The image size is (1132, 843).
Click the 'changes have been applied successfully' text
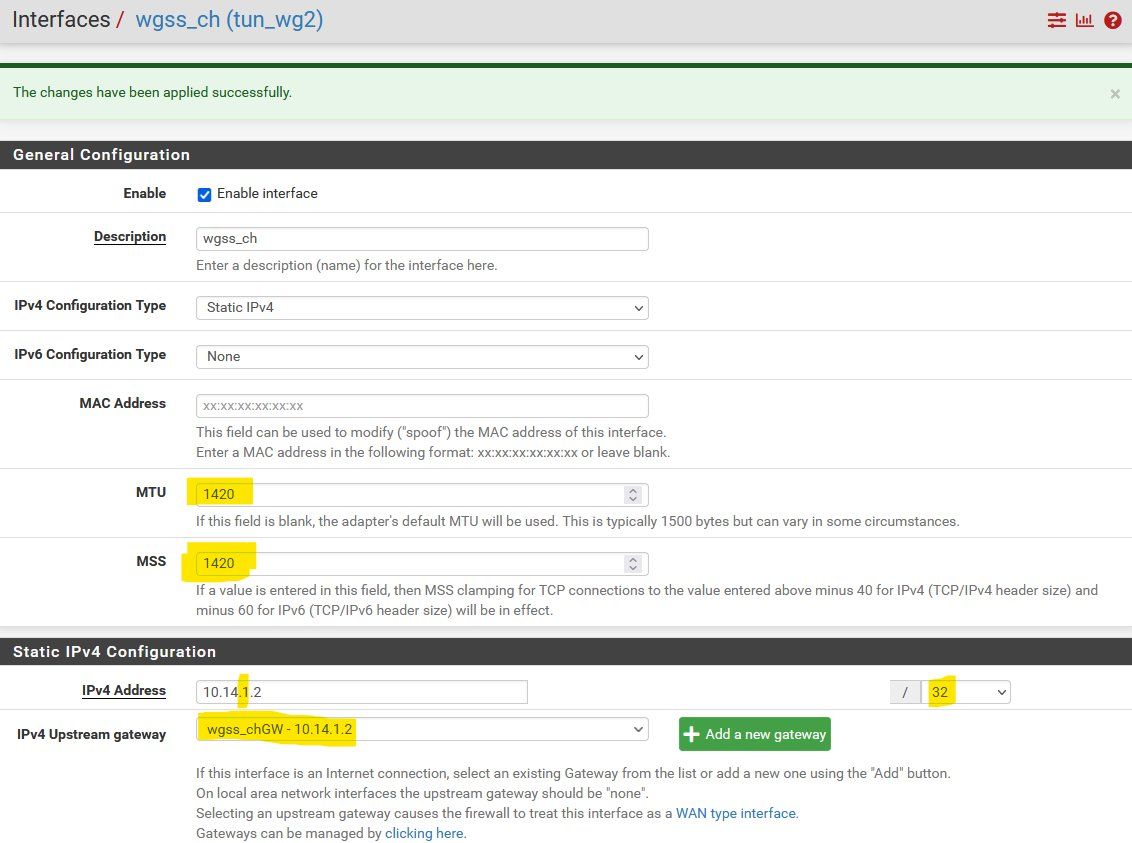[152, 92]
